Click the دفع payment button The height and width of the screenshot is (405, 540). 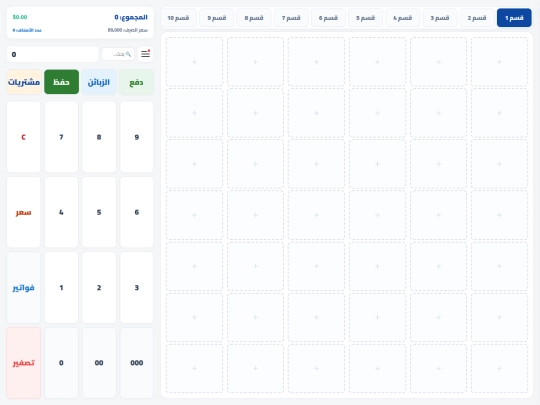click(x=136, y=82)
